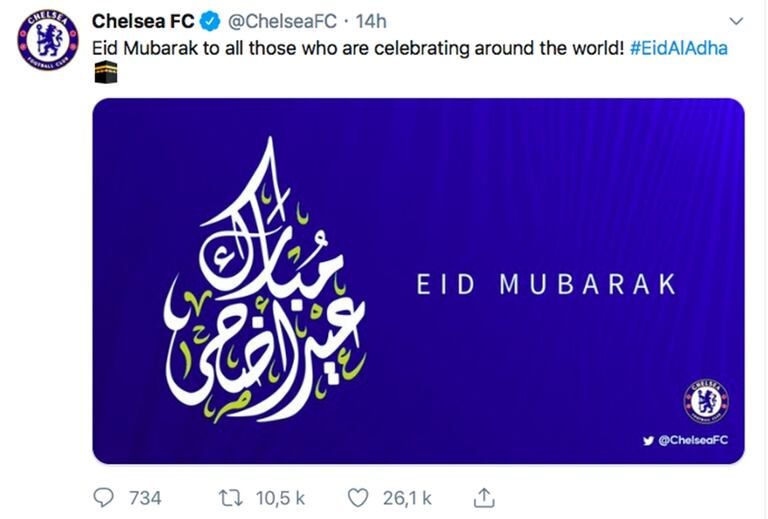
Task: Click the share upload arrow icon
Action: pyautogui.click(x=483, y=497)
